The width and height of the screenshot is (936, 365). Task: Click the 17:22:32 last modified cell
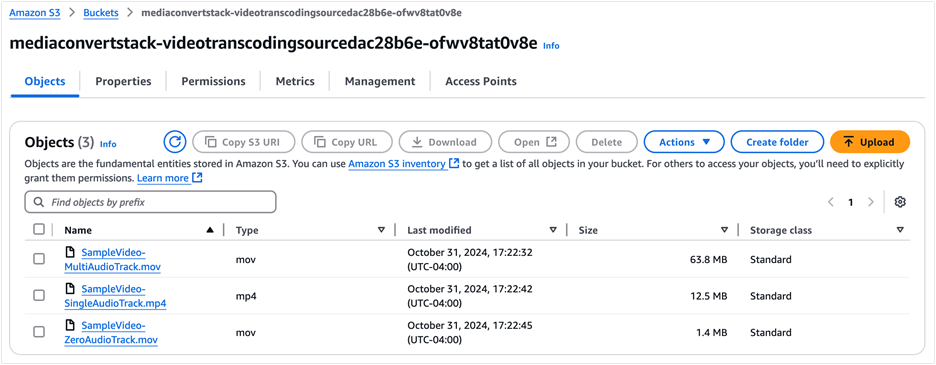pos(470,259)
